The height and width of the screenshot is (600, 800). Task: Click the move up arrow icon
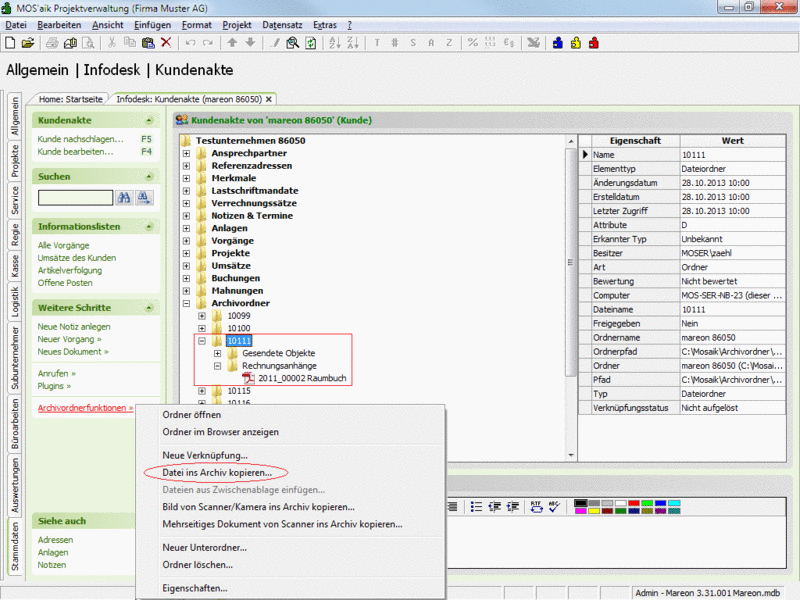(x=232, y=42)
